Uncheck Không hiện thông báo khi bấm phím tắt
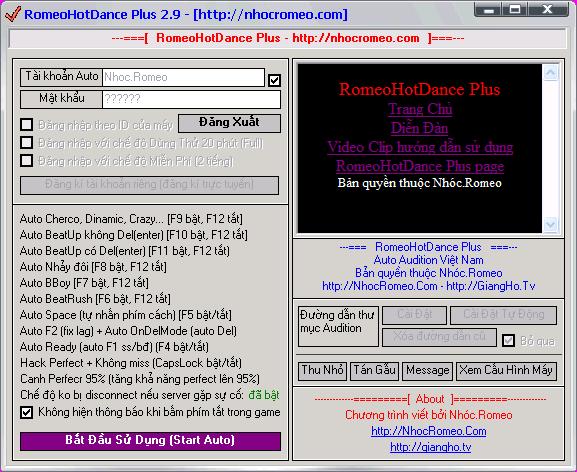The width and height of the screenshot is (577, 472). coord(26,412)
